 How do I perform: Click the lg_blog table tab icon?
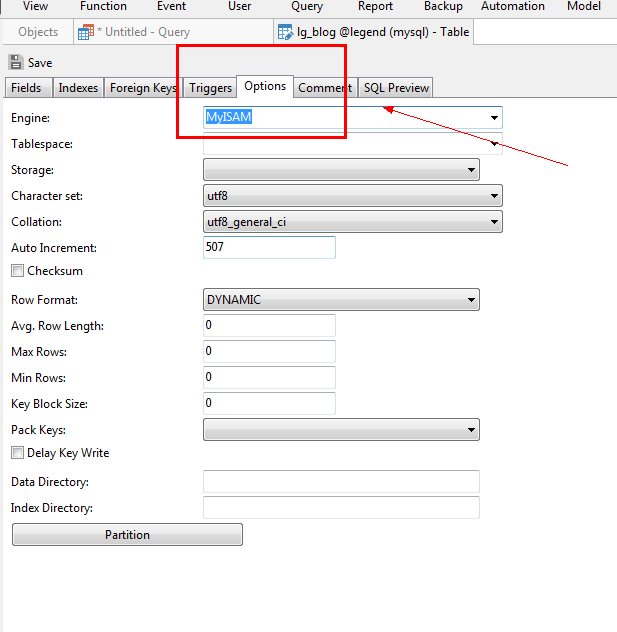[x=285, y=32]
